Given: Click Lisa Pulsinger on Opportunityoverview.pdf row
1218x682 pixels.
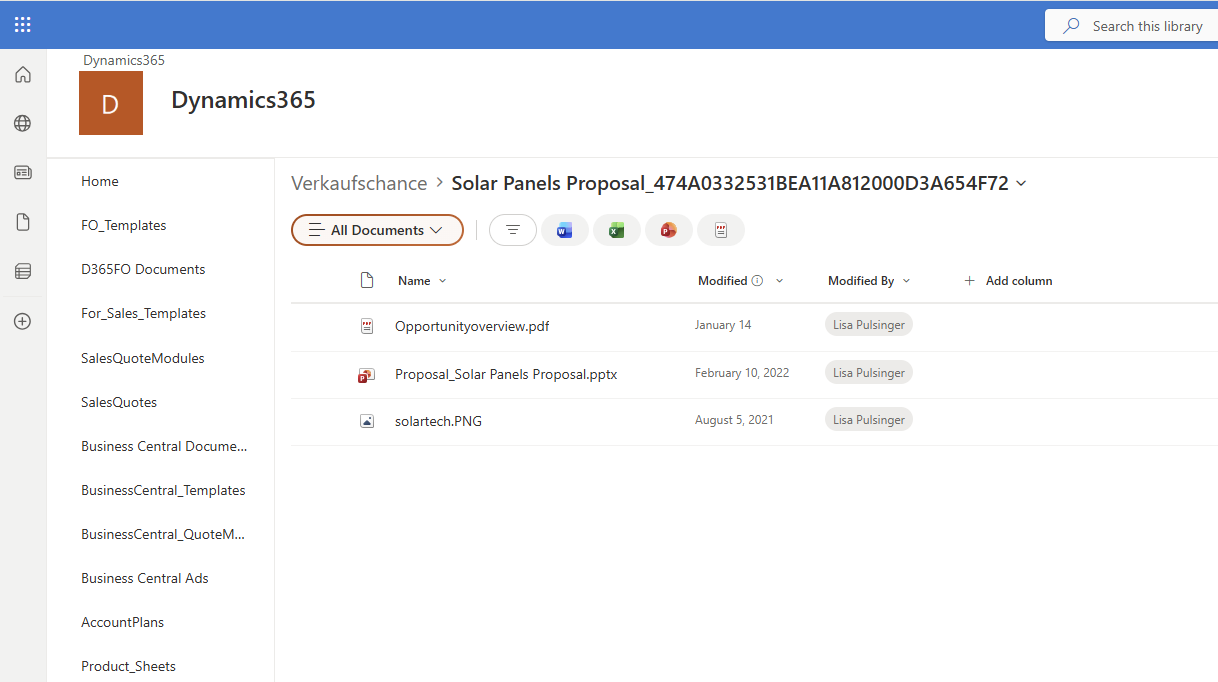Looking at the screenshot, I should click(x=869, y=325).
